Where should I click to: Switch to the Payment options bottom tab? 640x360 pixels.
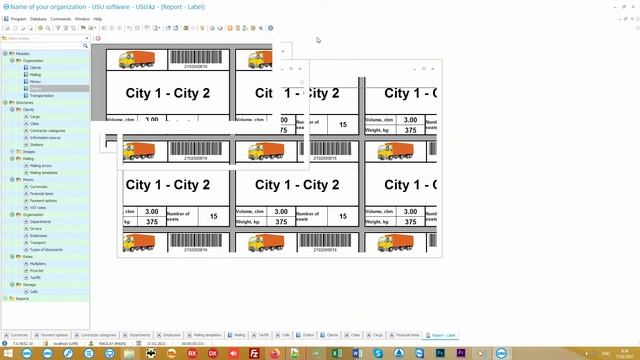(51, 335)
